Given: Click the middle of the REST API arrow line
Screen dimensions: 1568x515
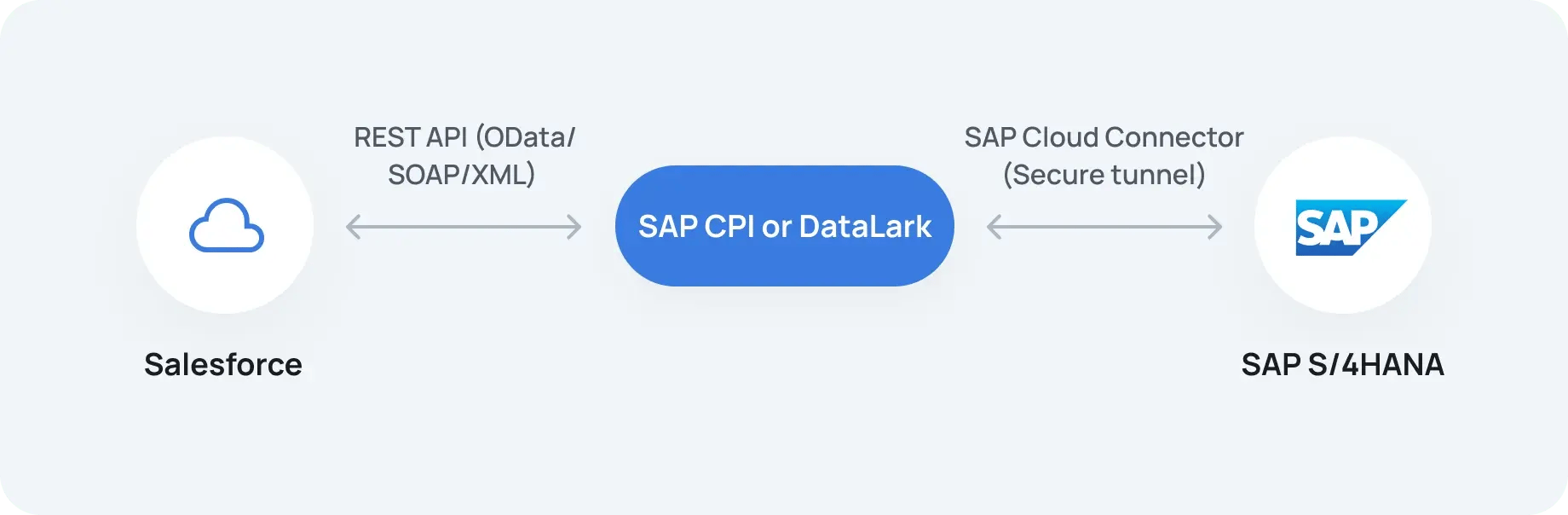Looking at the screenshot, I should [464, 227].
